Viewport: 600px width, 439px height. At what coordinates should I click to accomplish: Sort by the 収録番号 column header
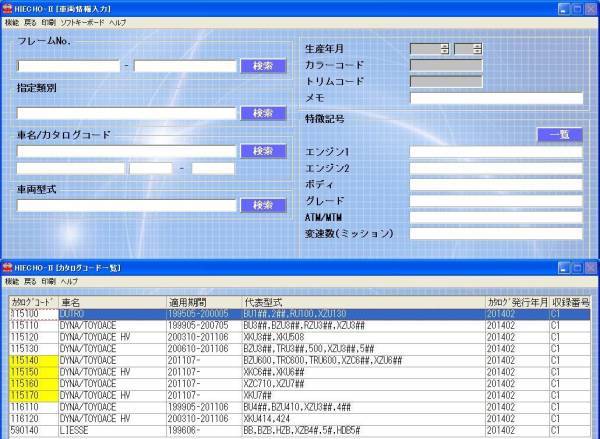click(x=570, y=302)
